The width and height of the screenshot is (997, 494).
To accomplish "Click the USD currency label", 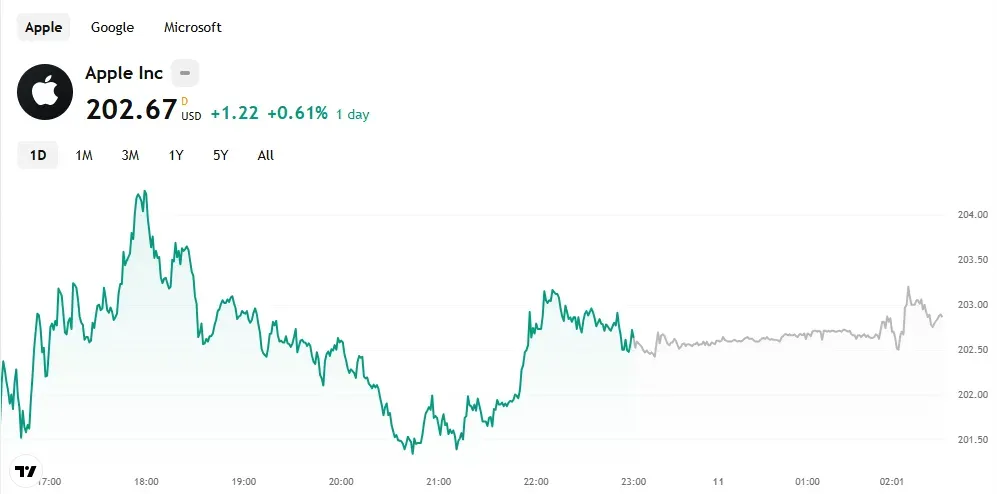I will [x=191, y=116].
